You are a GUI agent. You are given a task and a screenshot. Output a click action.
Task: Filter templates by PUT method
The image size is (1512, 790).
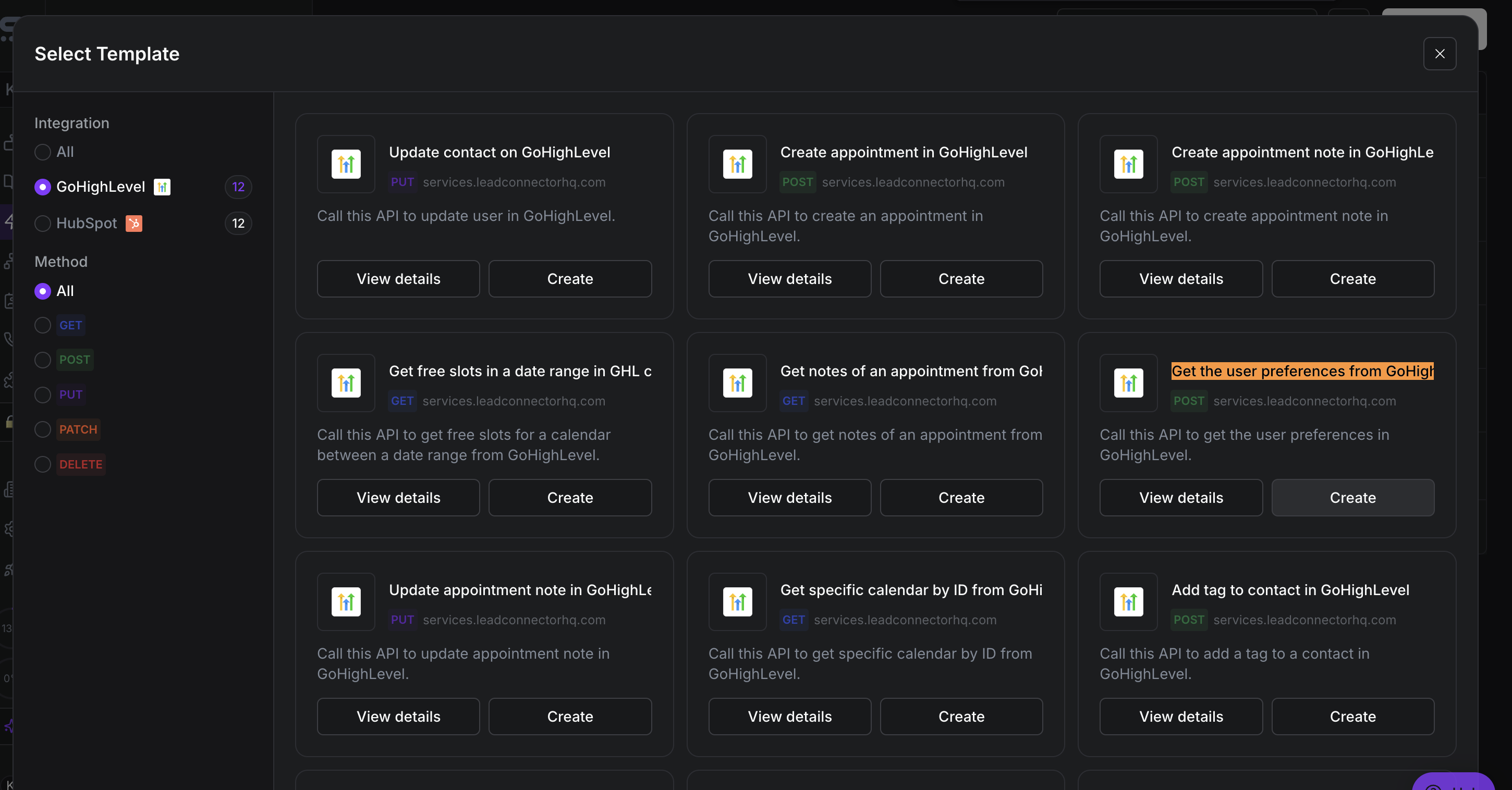click(x=42, y=396)
